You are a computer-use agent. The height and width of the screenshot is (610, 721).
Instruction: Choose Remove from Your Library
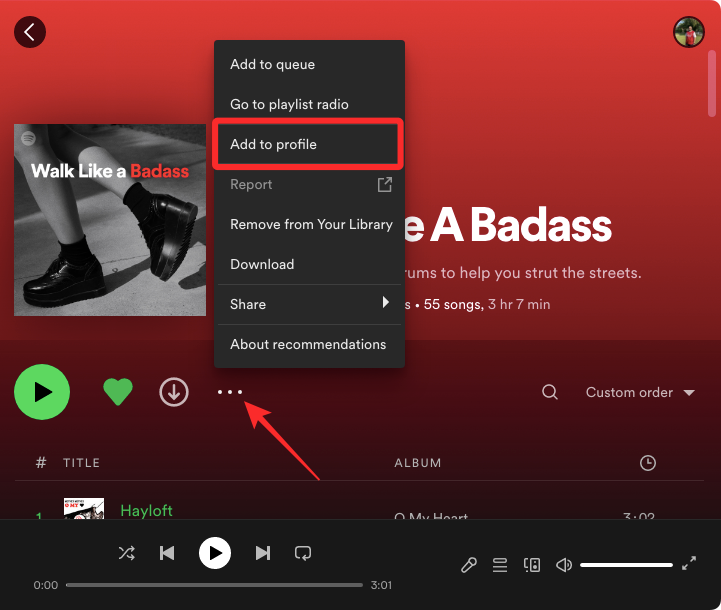309,224
